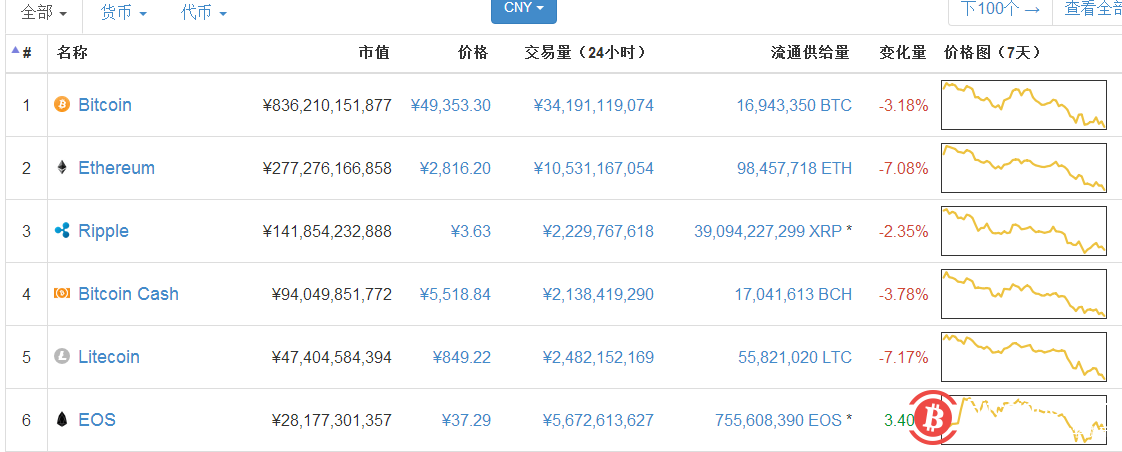Expand the 货币 dropdown menu
Image resolution: width=1122 pixels, height=452 pixels.
[x=124, y=13]
